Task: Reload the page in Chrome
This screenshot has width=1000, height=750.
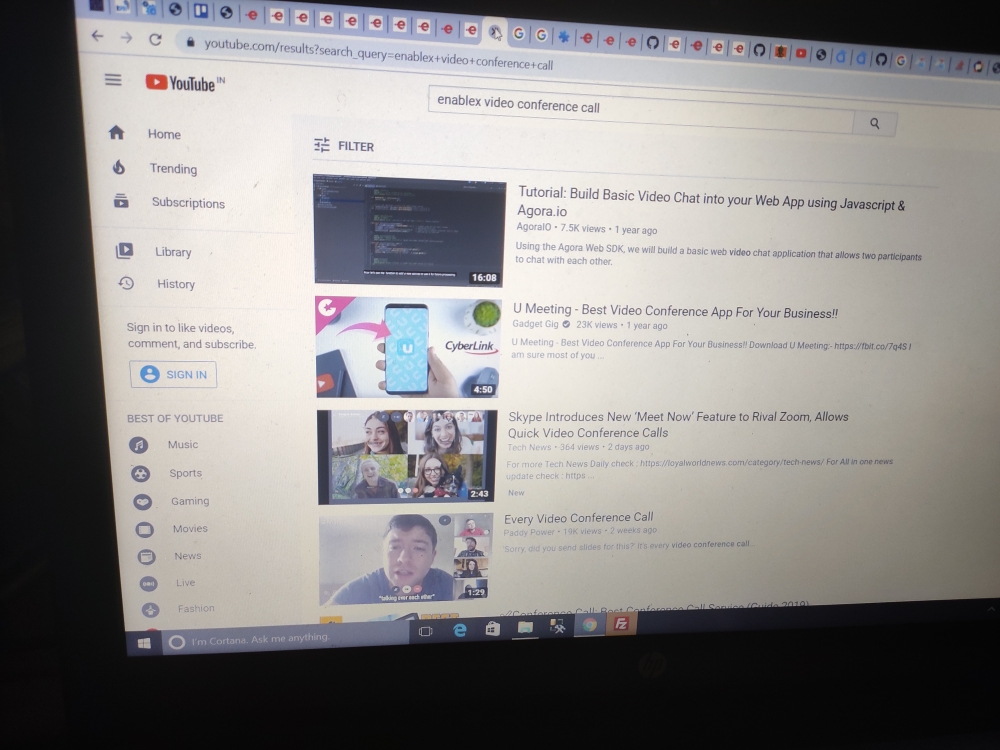Action: (x=155, y=39)
